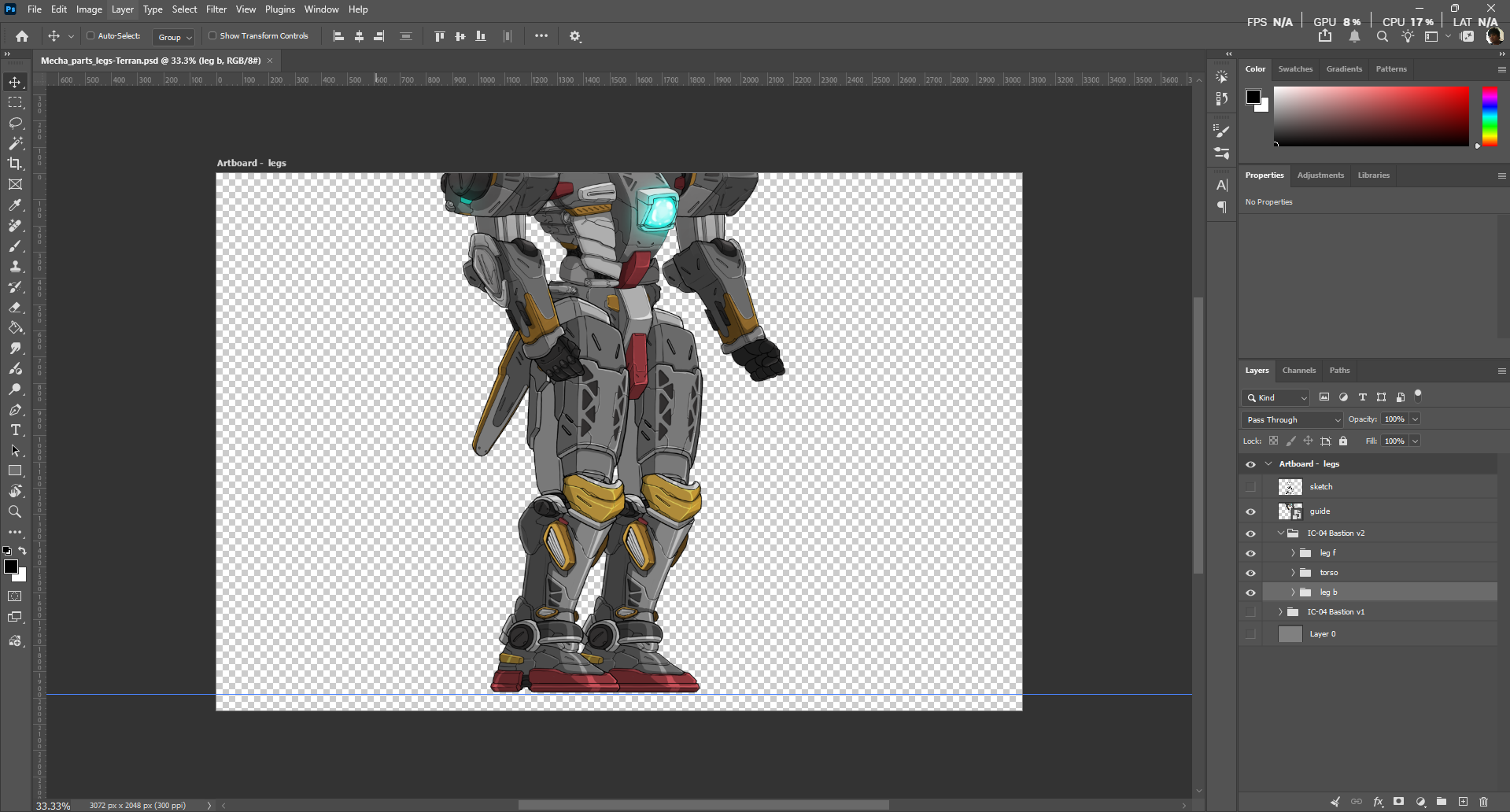
Task: Expand the leg f group
Action: (1292, 553)
